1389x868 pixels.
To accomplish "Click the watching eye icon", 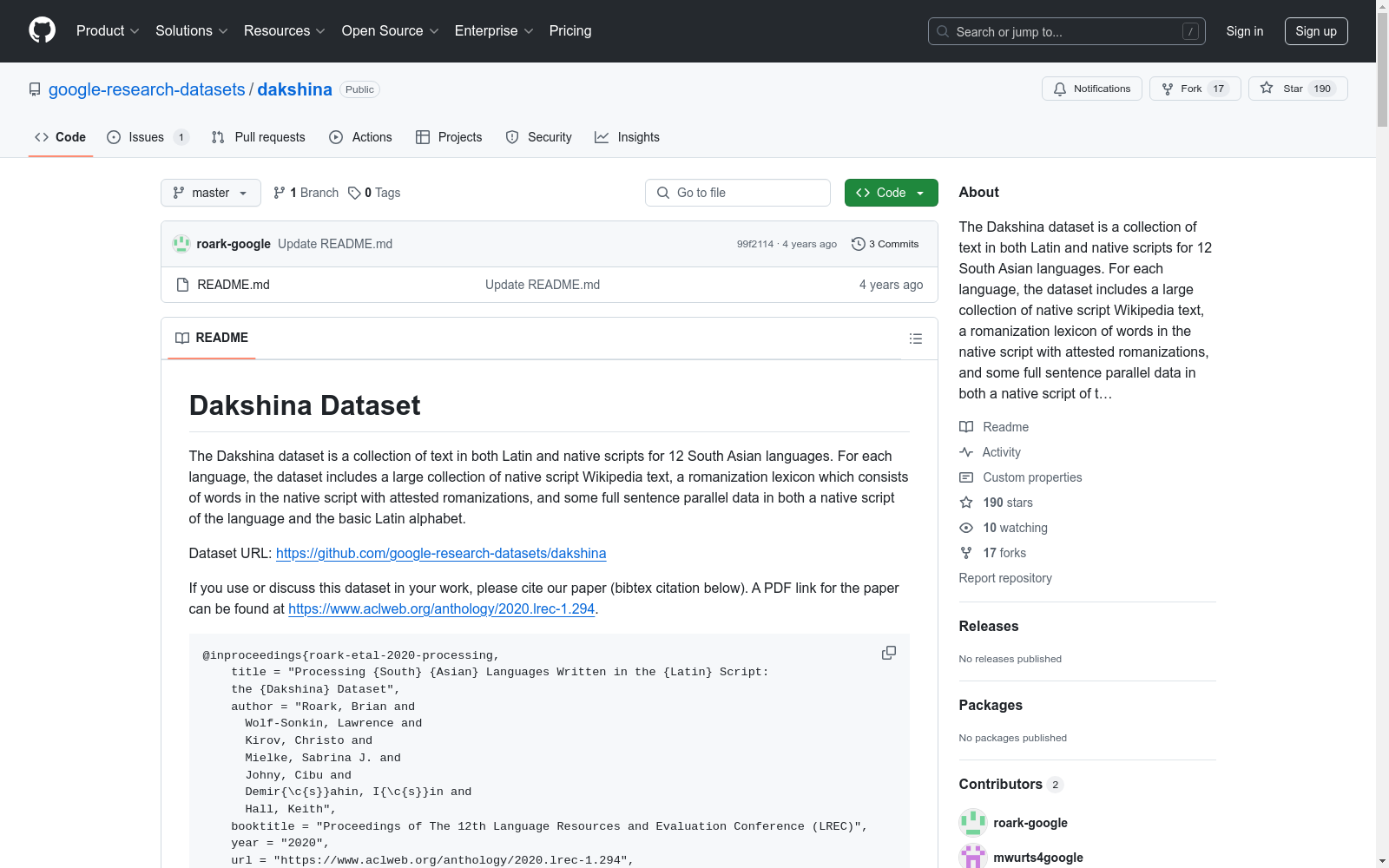I will (x=966, y=528).
